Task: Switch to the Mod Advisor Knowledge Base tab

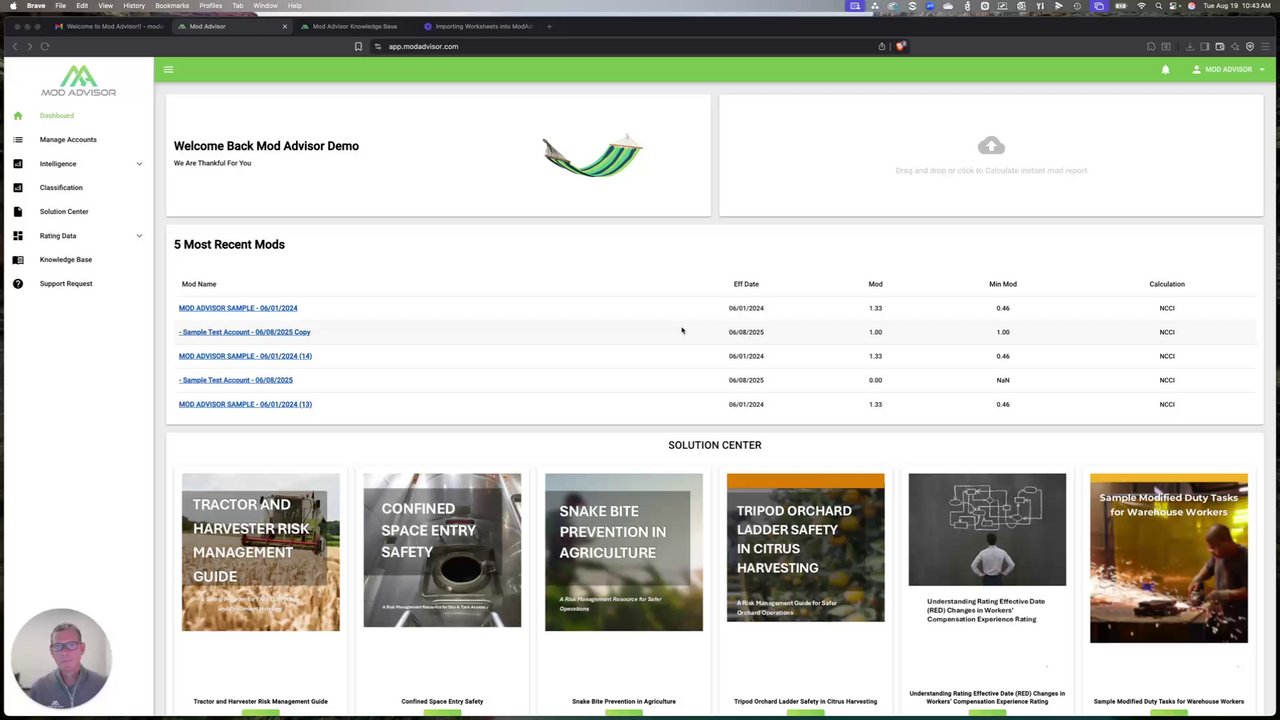Action: pos(353,26)
